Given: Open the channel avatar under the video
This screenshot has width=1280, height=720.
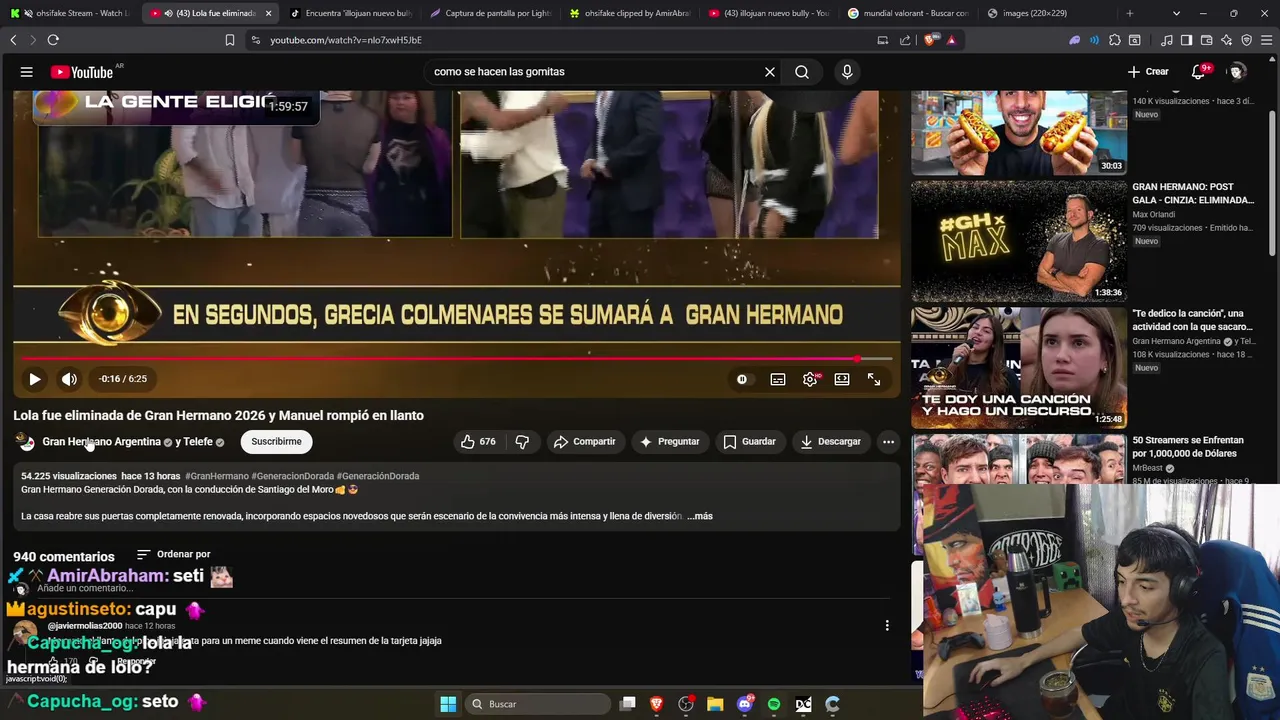Looking at the screenshot, I should [x=26, y=441].
